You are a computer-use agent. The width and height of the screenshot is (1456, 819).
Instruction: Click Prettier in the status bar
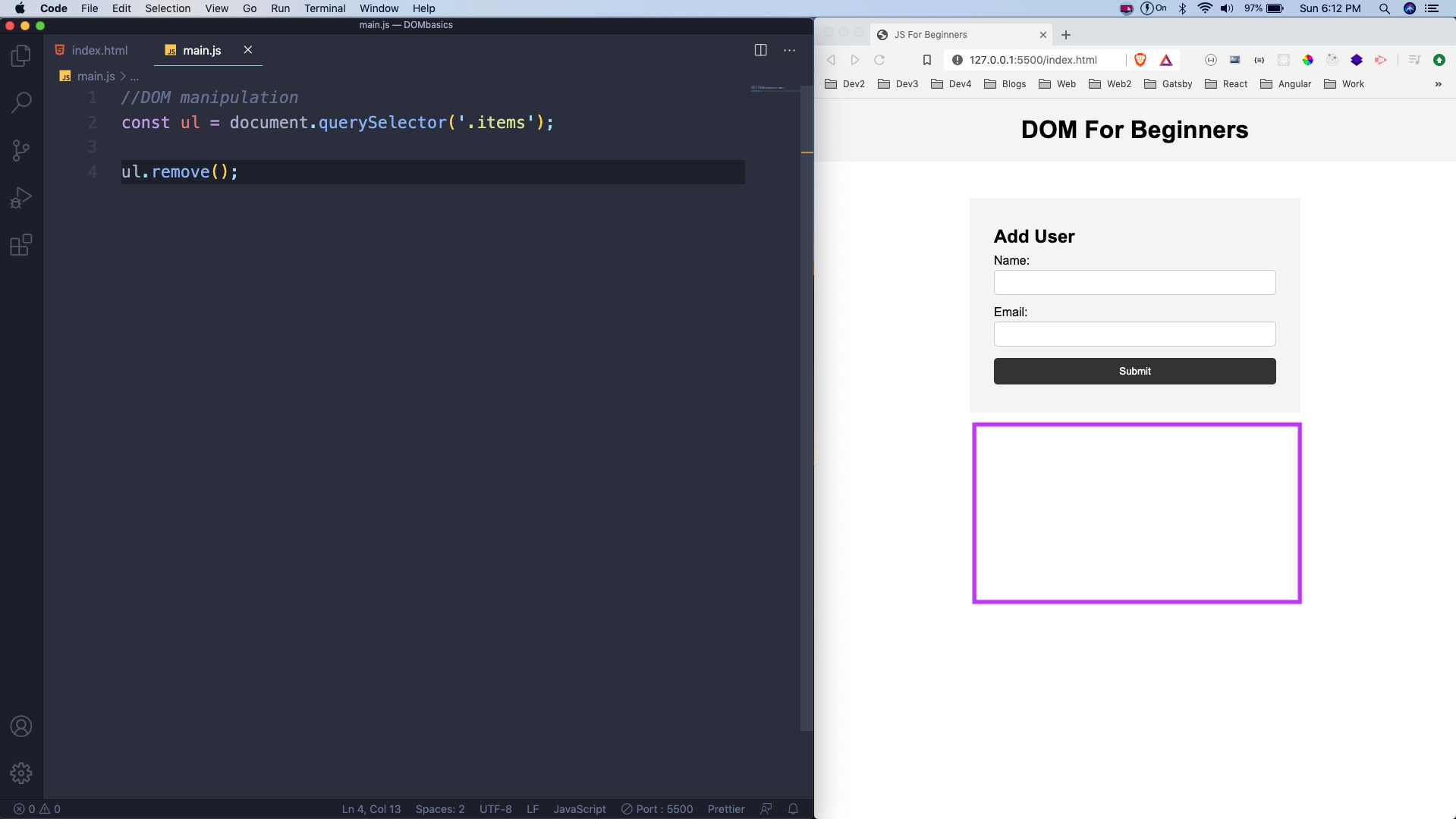726,809
